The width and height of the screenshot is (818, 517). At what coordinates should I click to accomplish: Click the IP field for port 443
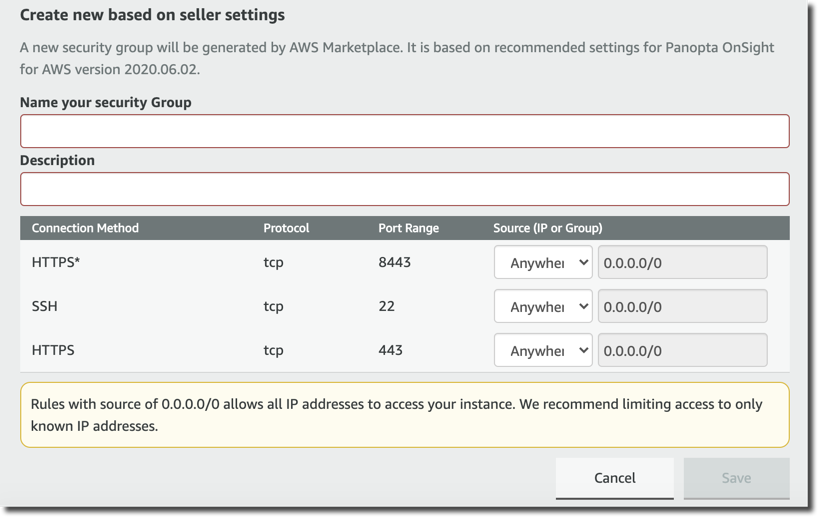(682, 351)
